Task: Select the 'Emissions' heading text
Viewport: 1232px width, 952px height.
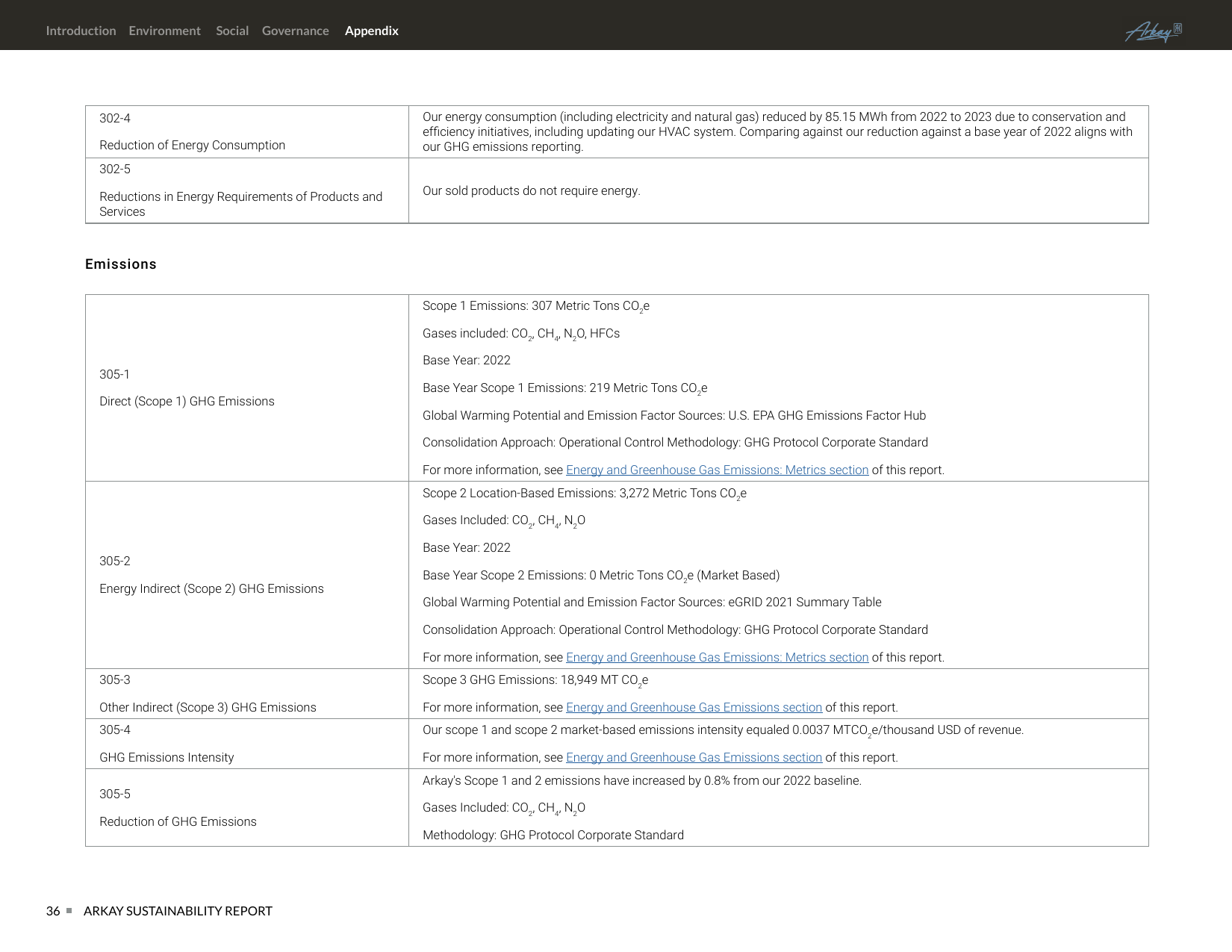Action: click(121, 264)
